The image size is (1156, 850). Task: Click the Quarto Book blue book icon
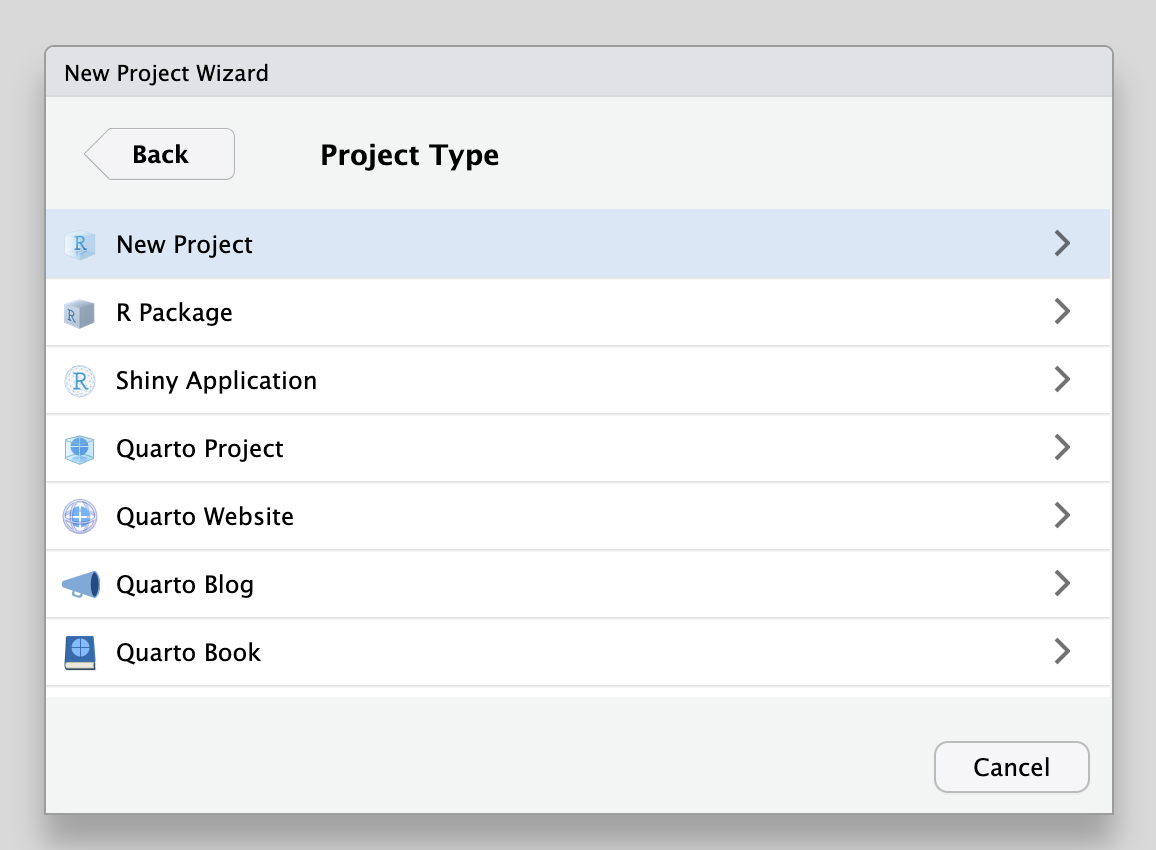tap(80, 653)
